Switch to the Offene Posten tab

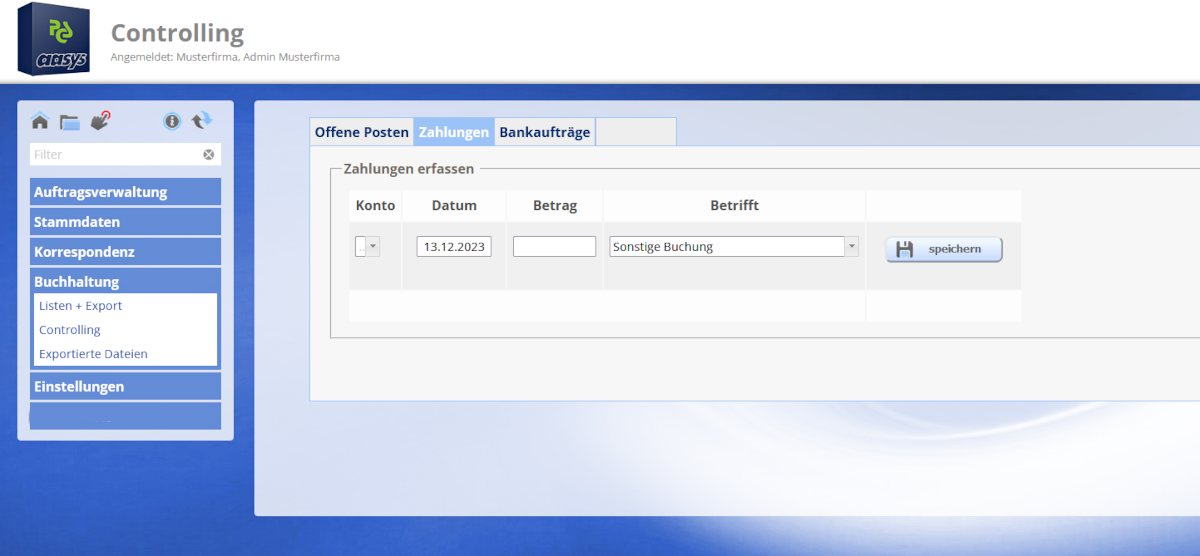[362, 132]
